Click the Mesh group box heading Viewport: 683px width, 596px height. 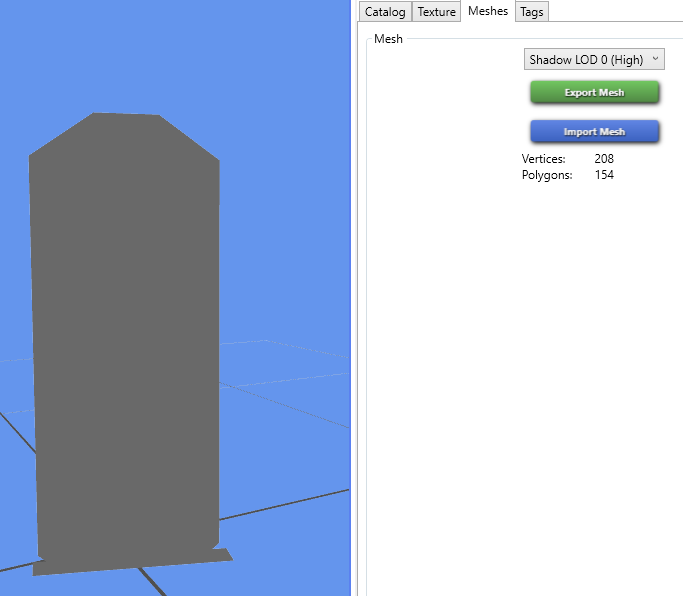click(x=388, y=39)
